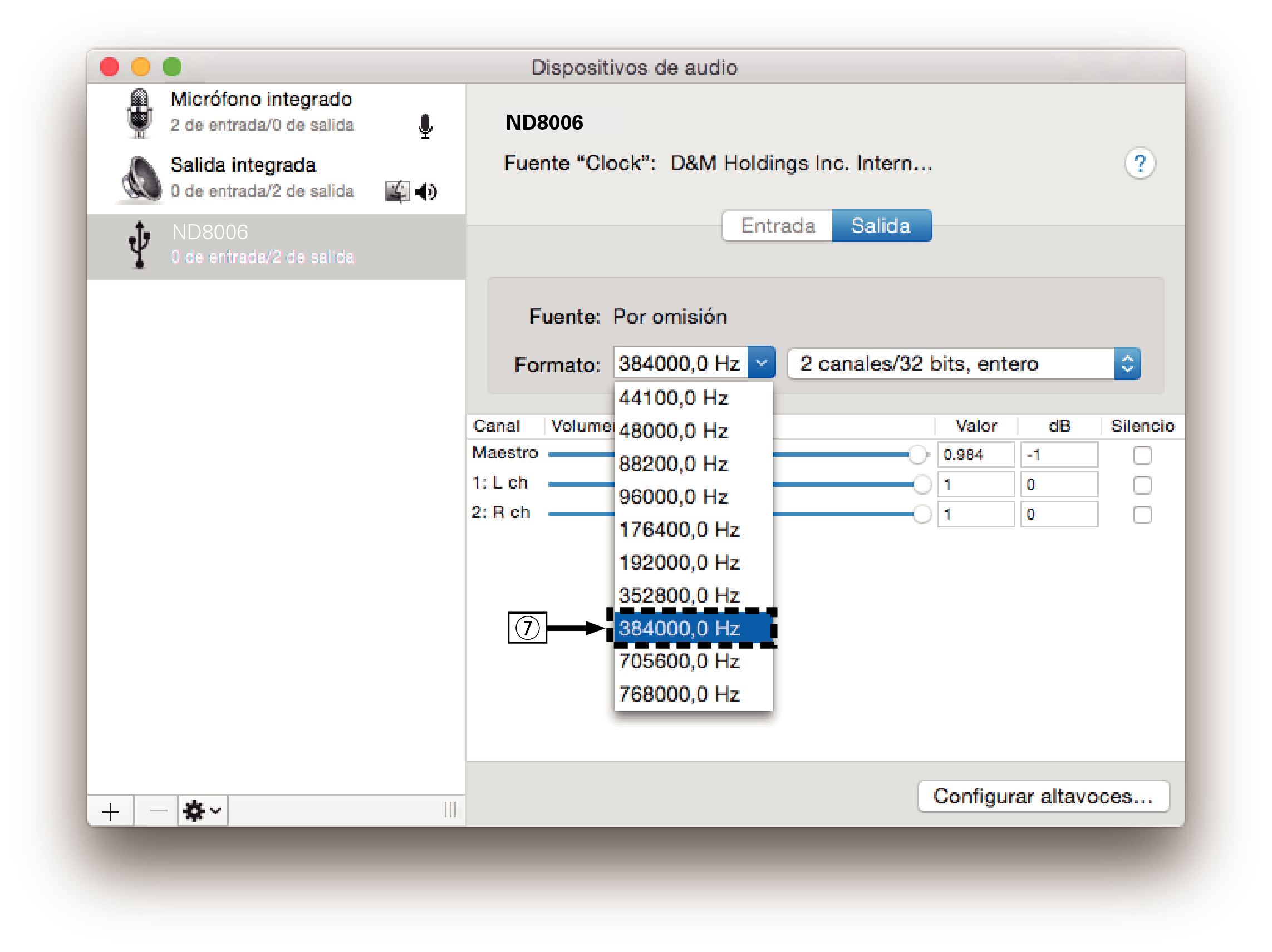Click Maestro Valor field 0.984
The image size is (1272, 952).
[x=976, y=455]
